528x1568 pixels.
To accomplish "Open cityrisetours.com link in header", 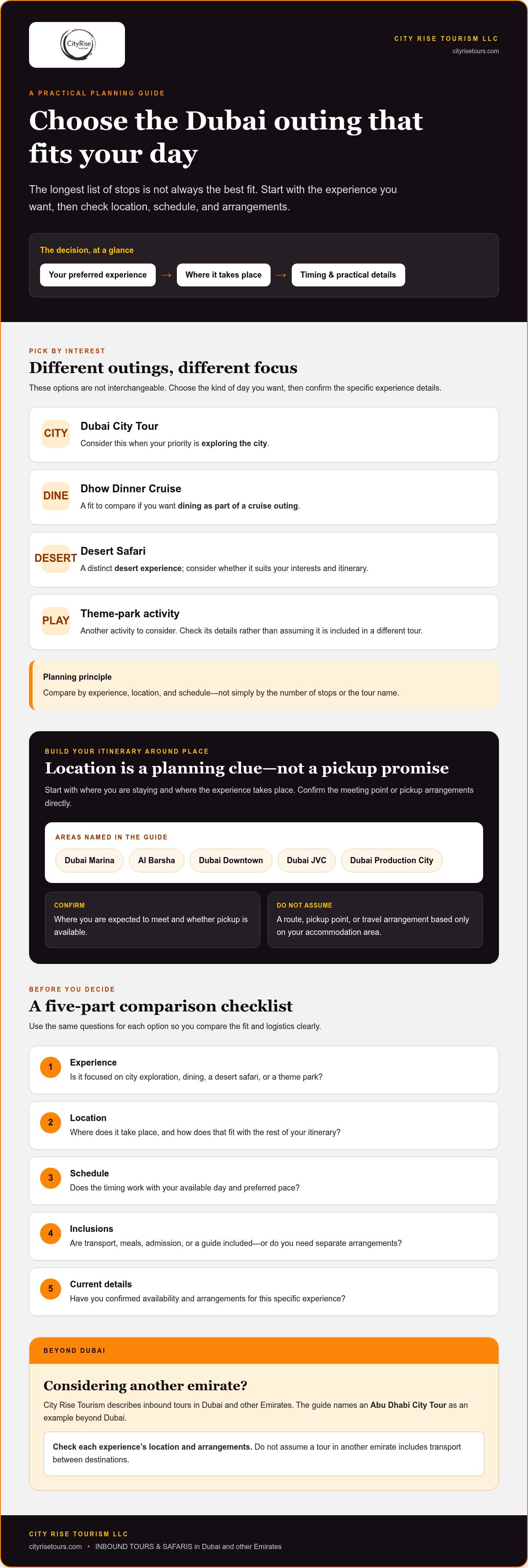I will click(476, 51).
